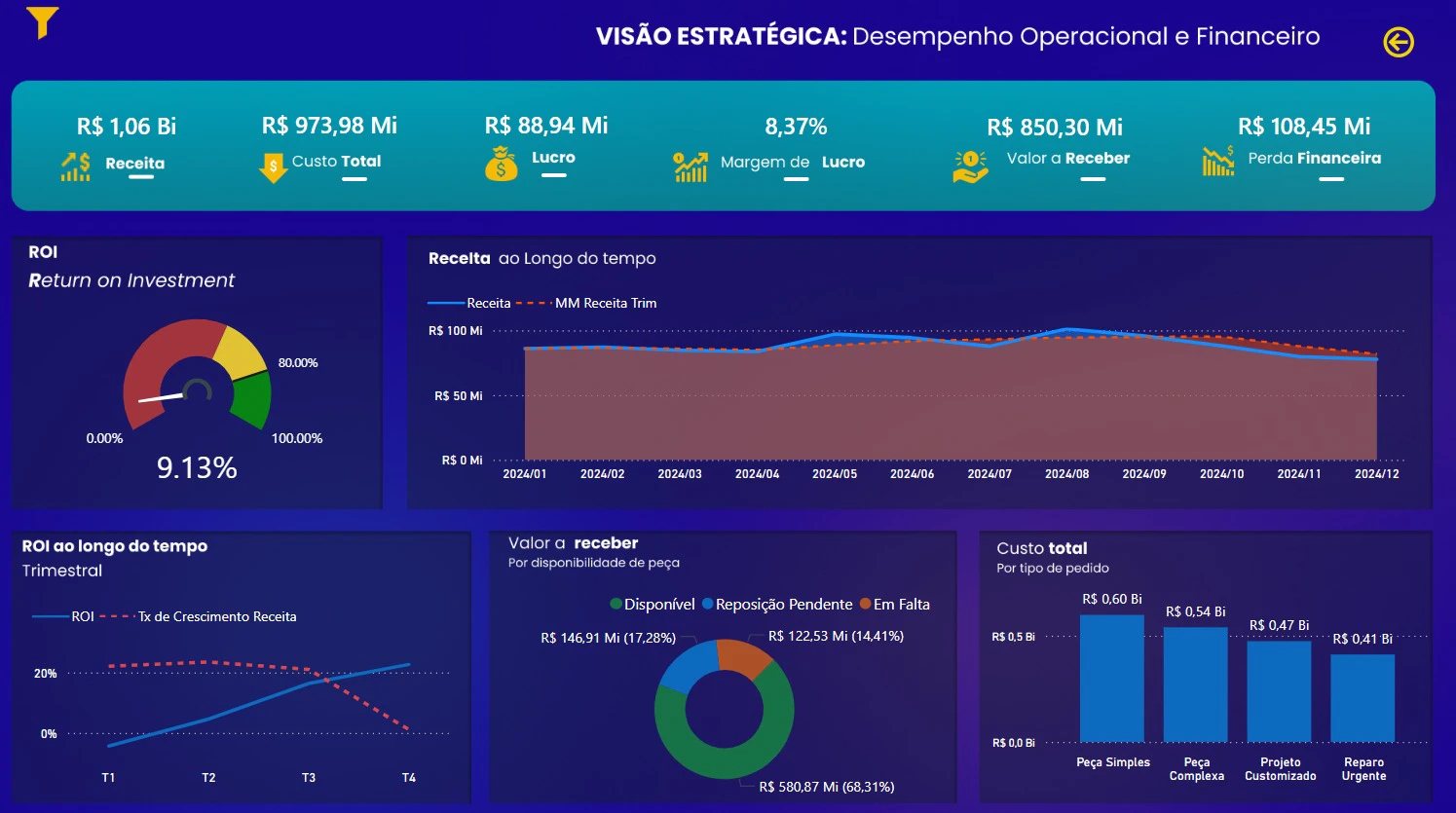
Task: Click the Custo Total down arrow icon
Action: (274, 167)
